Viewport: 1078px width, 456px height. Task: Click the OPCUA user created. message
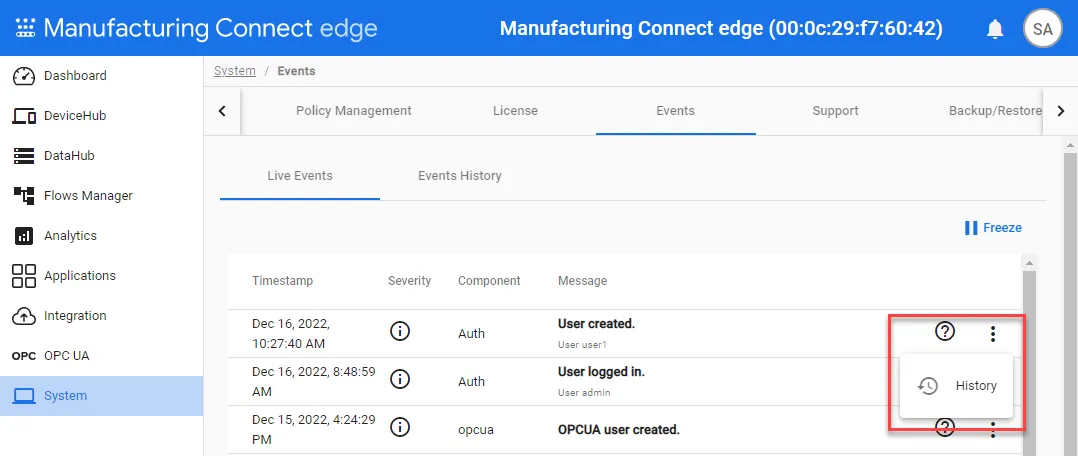tap(619, 430)
